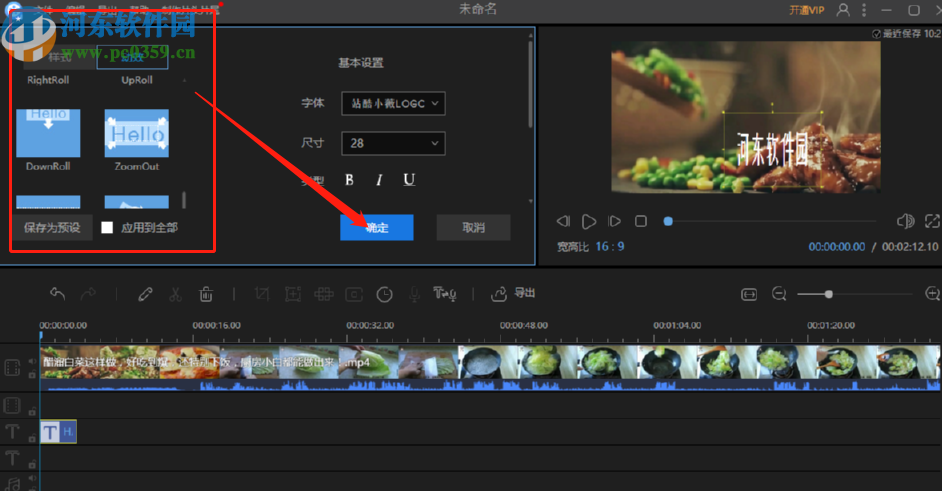Select the mosaic tool in the toolbar
This screenshot has height=491, width=942.
pyautogui.click(x=323, y=294)
